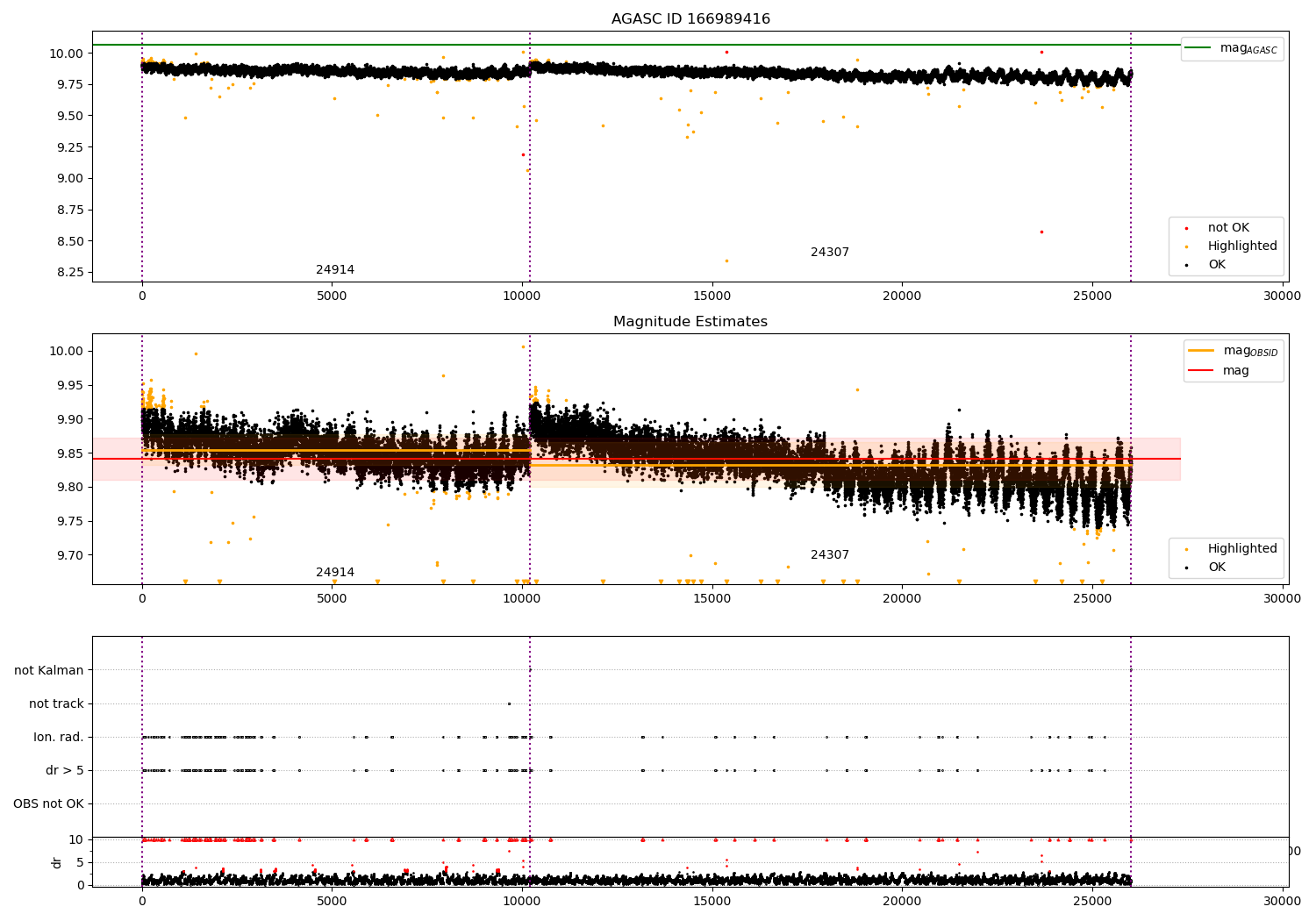The height and width of the screenshot is (921, 1316).
Task: Click the orange outlier point near 8.34
Action: point(726,261)
